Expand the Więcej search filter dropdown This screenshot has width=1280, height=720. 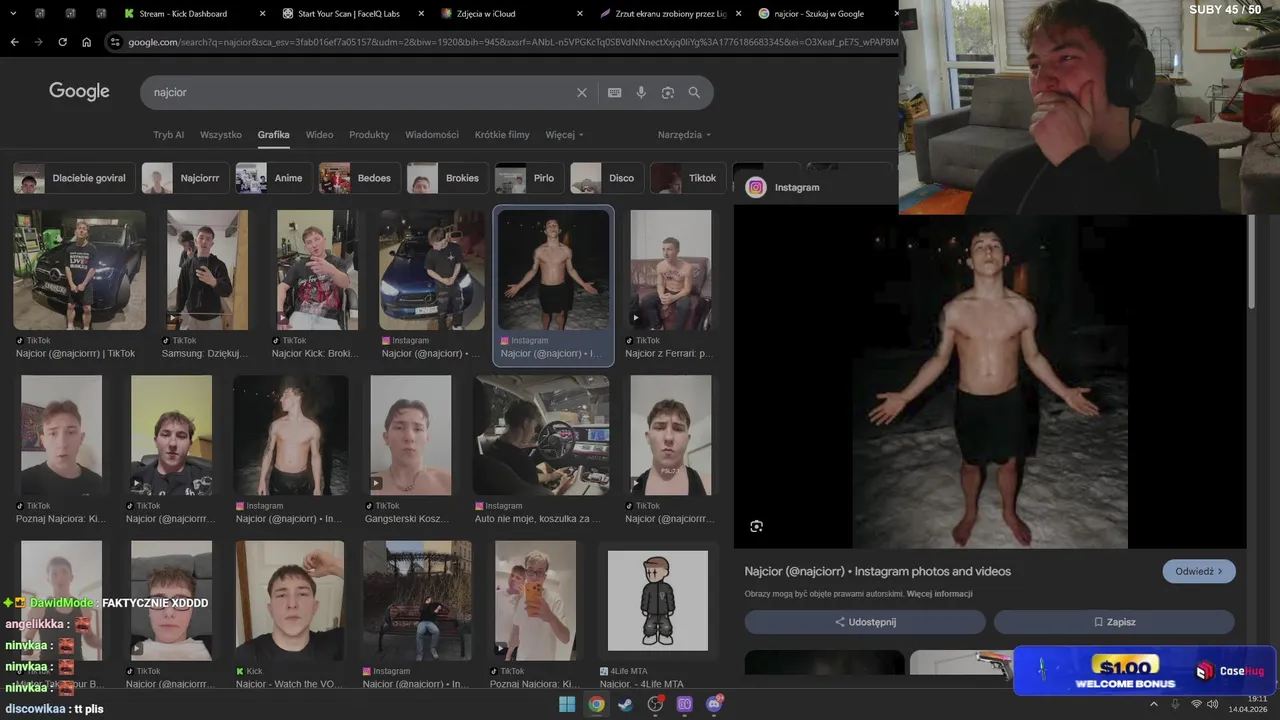pos(564,135)
